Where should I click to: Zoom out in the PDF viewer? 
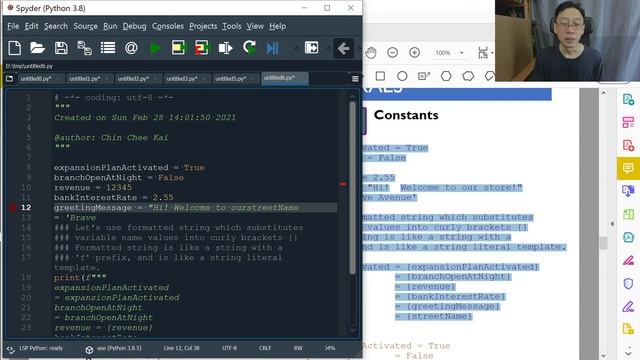(392, 53)
